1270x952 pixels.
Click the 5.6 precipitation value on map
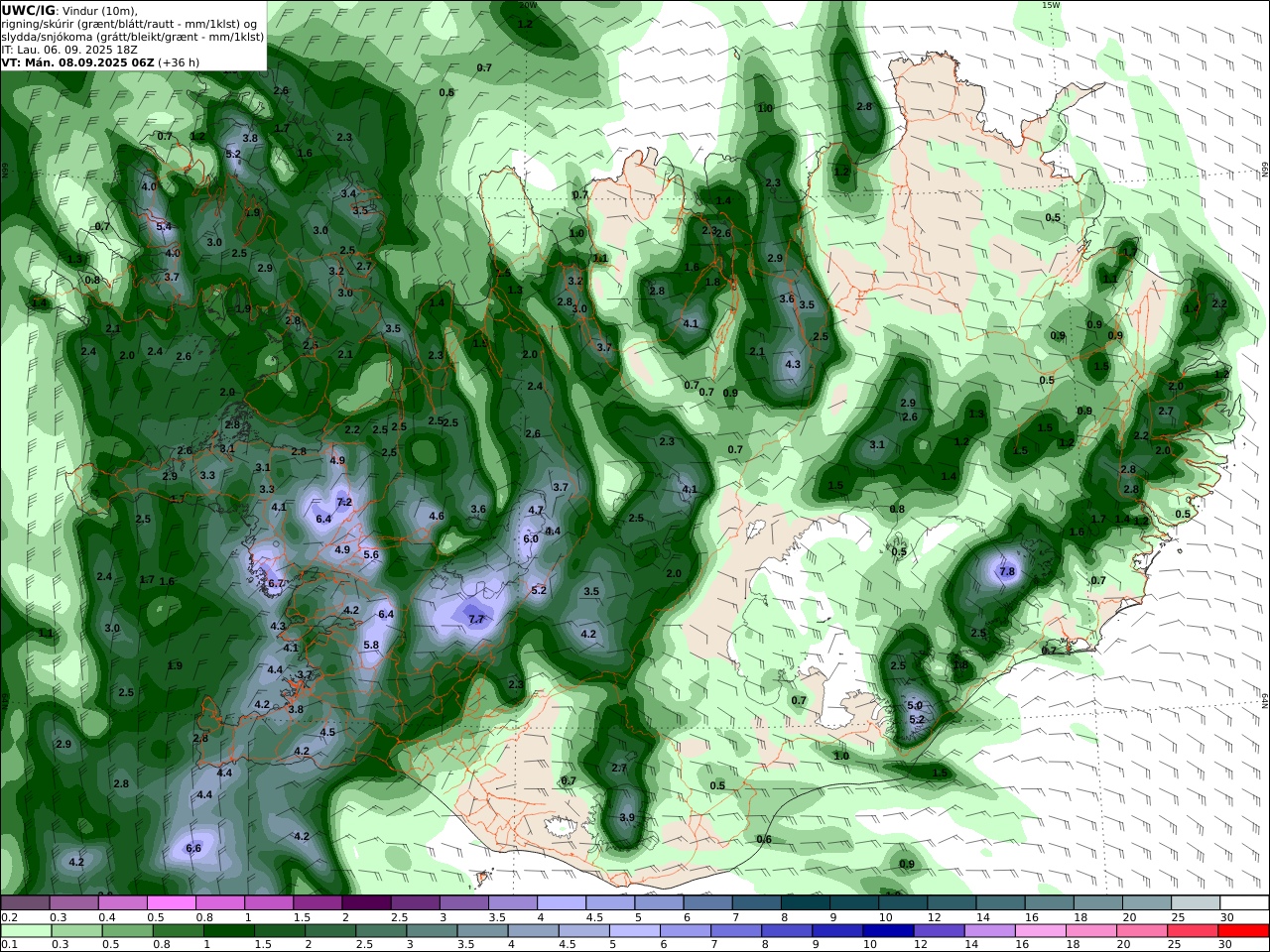pos(372,555)
